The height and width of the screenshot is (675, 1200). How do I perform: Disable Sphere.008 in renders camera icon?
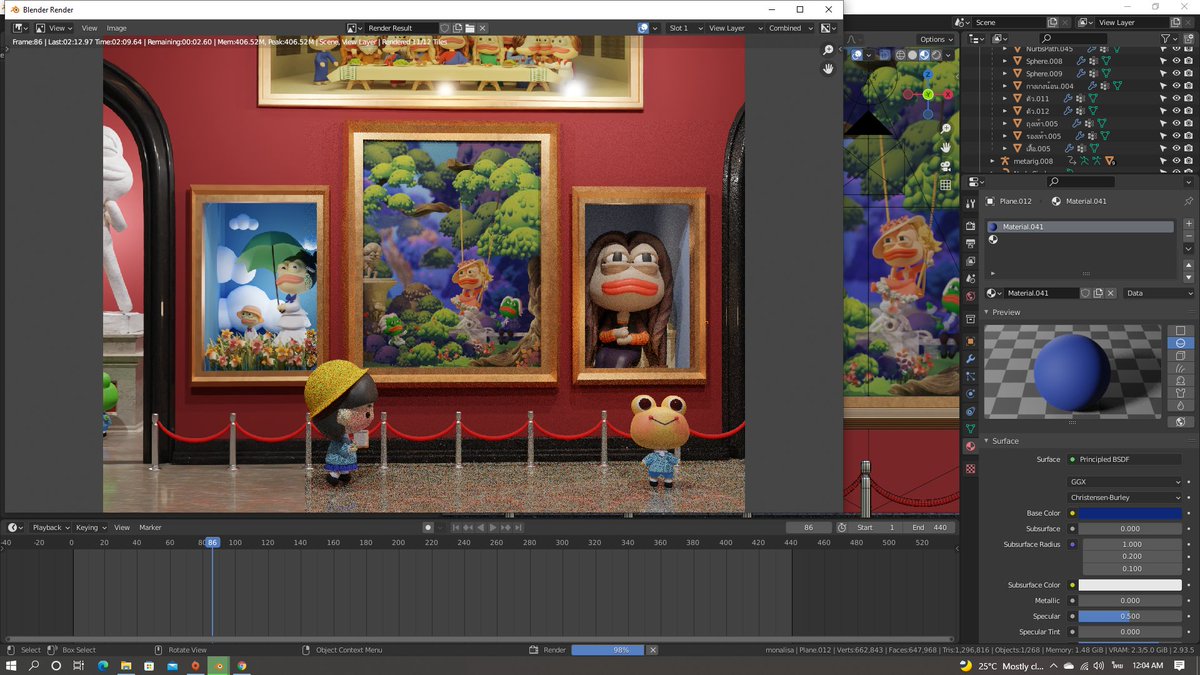click(x=1188, y=61)
